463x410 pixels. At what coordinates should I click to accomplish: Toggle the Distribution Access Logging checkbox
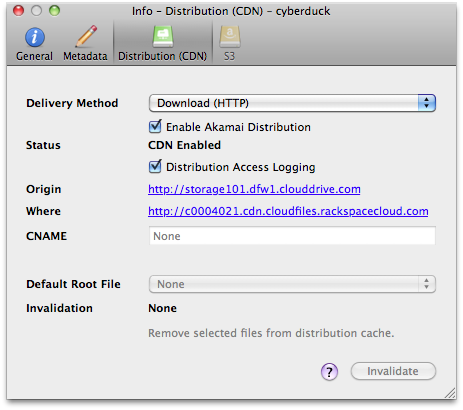click(155, 167)
